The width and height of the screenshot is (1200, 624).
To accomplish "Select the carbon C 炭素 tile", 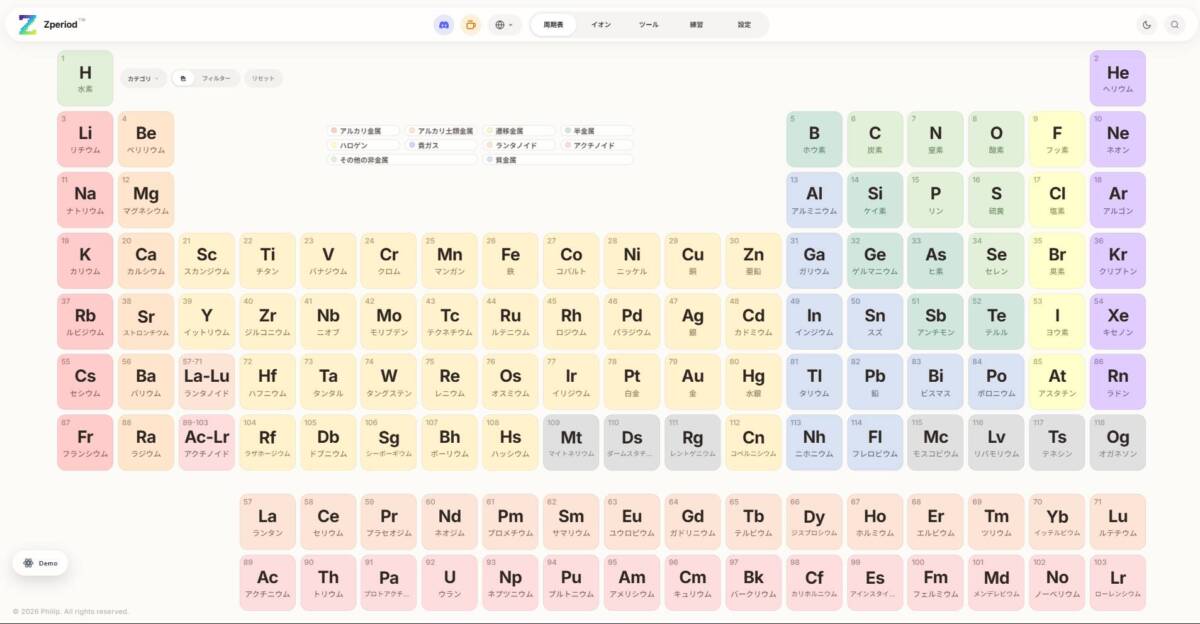I will tap(875, 139).
